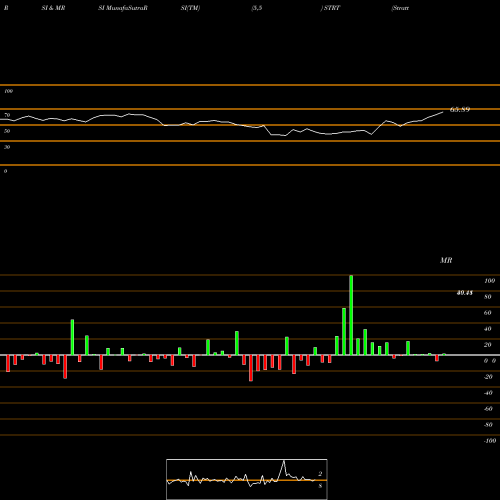Click the 'SI & MR' header text
Screen dimensions: 500x500
(53, 8)
